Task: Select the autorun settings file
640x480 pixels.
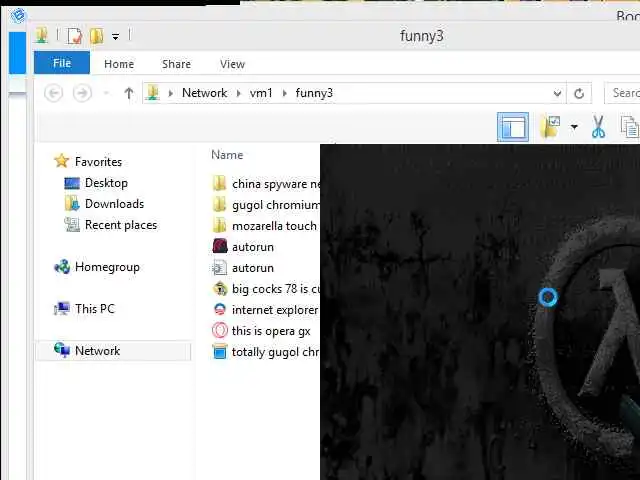Action: click(x=243, y=268)
